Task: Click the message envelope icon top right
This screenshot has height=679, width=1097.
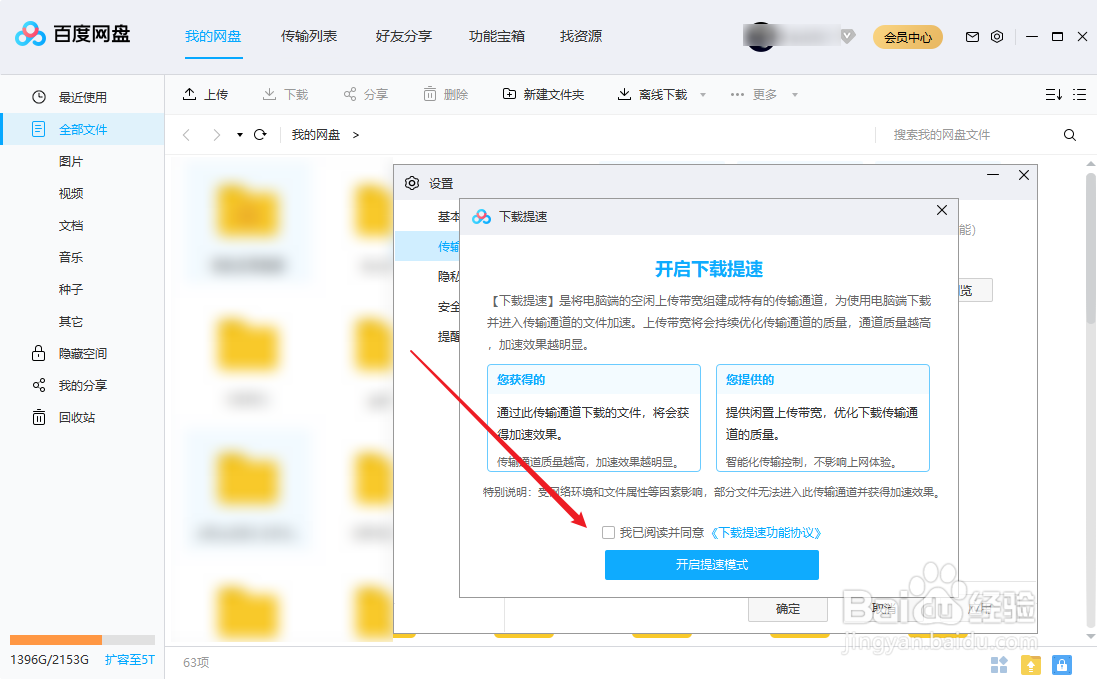Action: click(x=971, y=36)
